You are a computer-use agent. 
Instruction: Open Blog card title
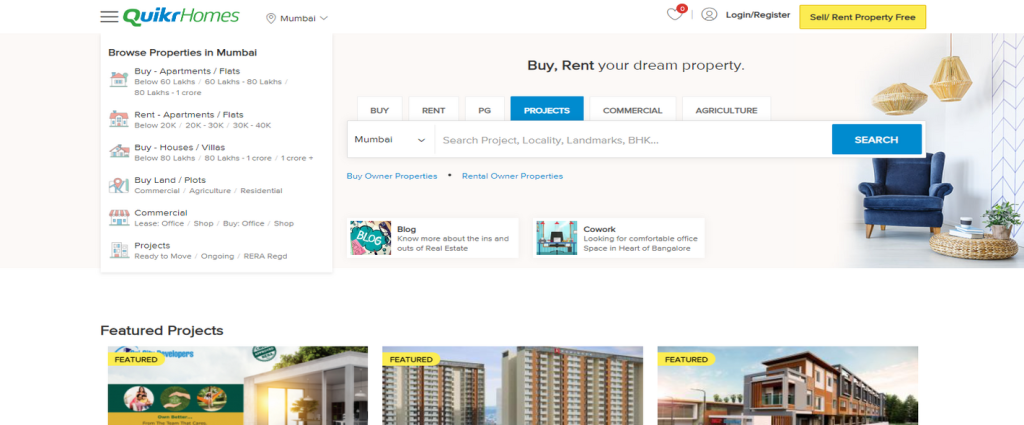[x=406, y=229]
